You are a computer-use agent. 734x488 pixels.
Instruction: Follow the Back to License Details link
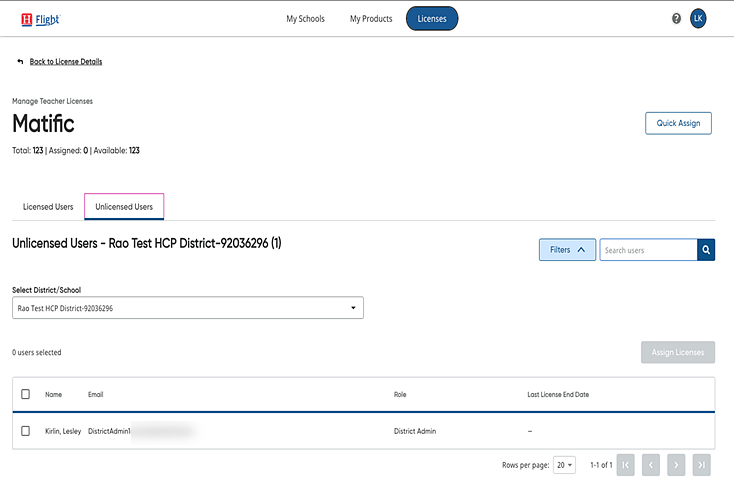tap(66, 61)
